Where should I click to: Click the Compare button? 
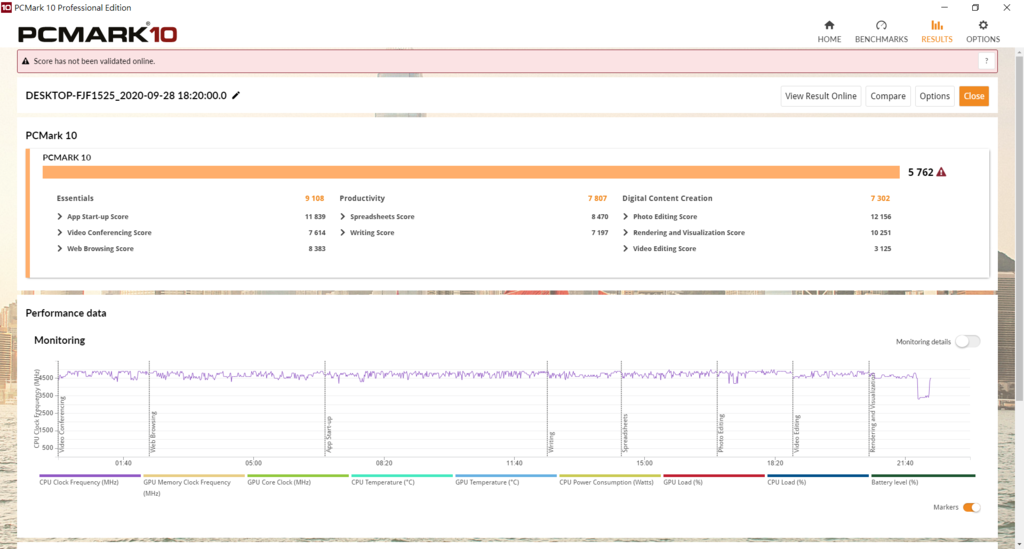(888, 96)
